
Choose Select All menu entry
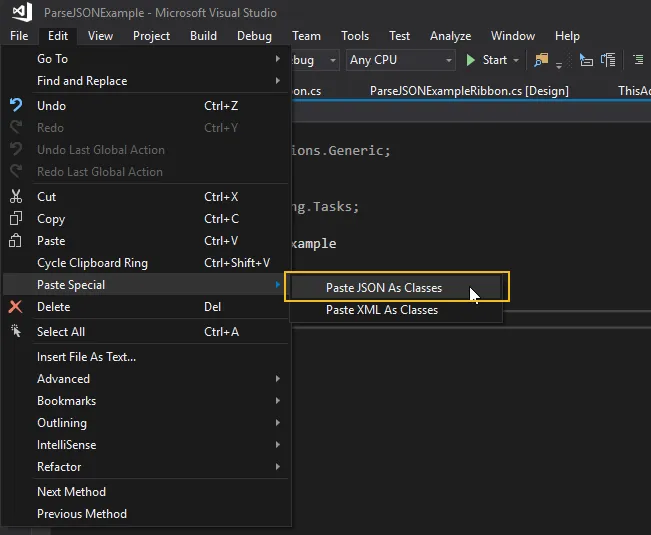pos(145,332)
